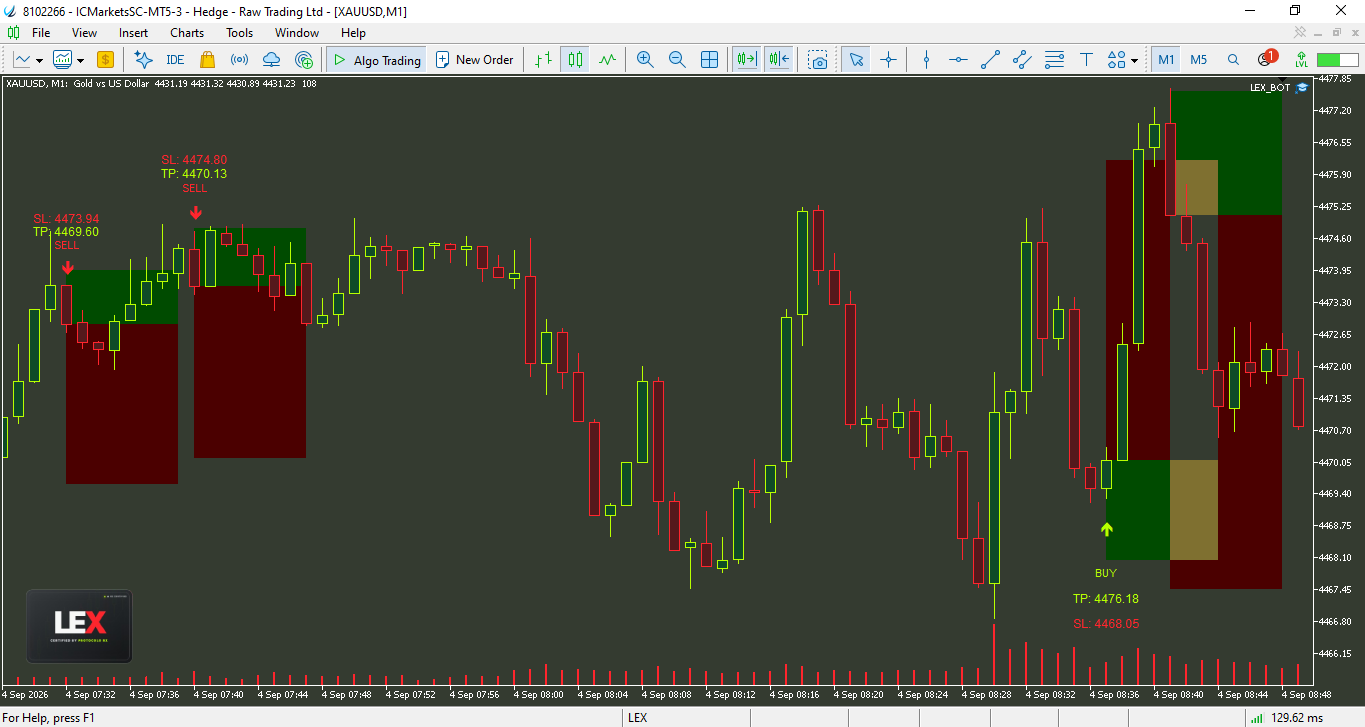Click the LEX_BOT expert advisor label

(x=1270, y=87)
